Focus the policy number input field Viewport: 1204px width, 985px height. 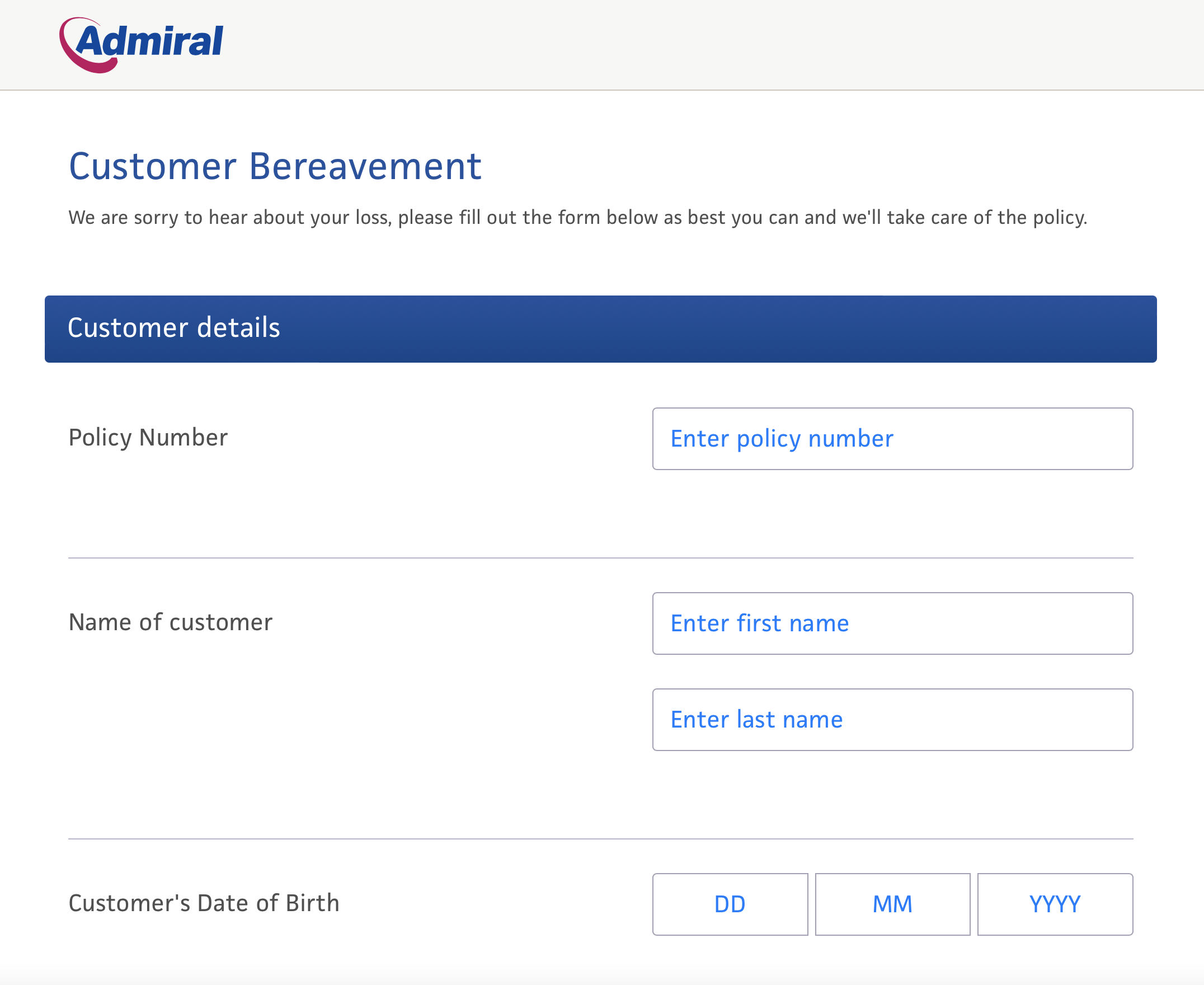892,439
